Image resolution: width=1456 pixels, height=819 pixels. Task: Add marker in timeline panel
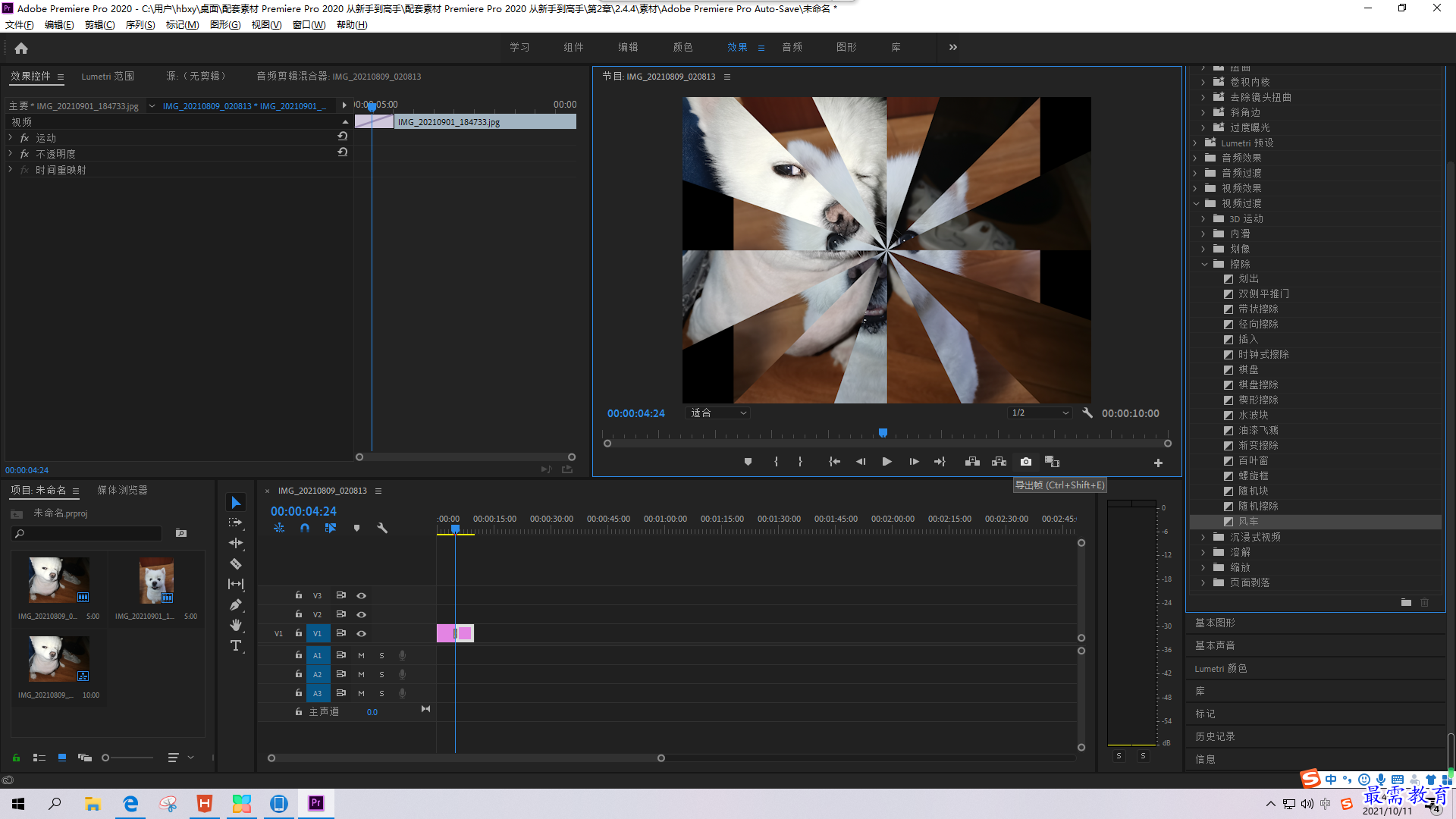point(356,528)
